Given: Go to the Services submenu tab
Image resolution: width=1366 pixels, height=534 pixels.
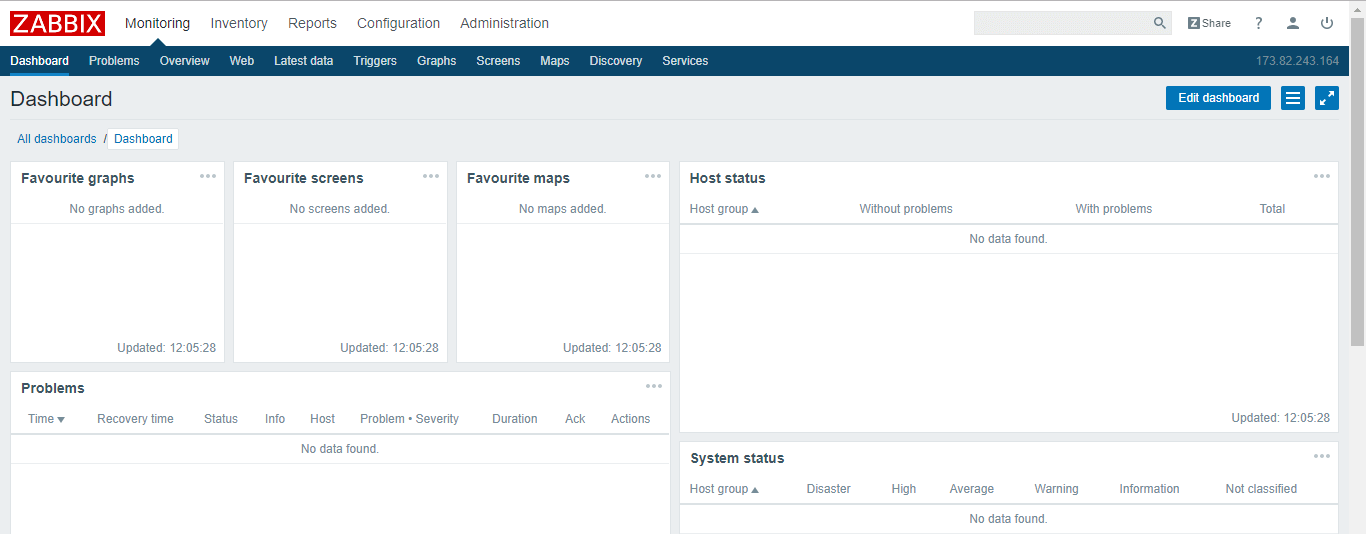Looking at the screenshot, I should [685, 61].
